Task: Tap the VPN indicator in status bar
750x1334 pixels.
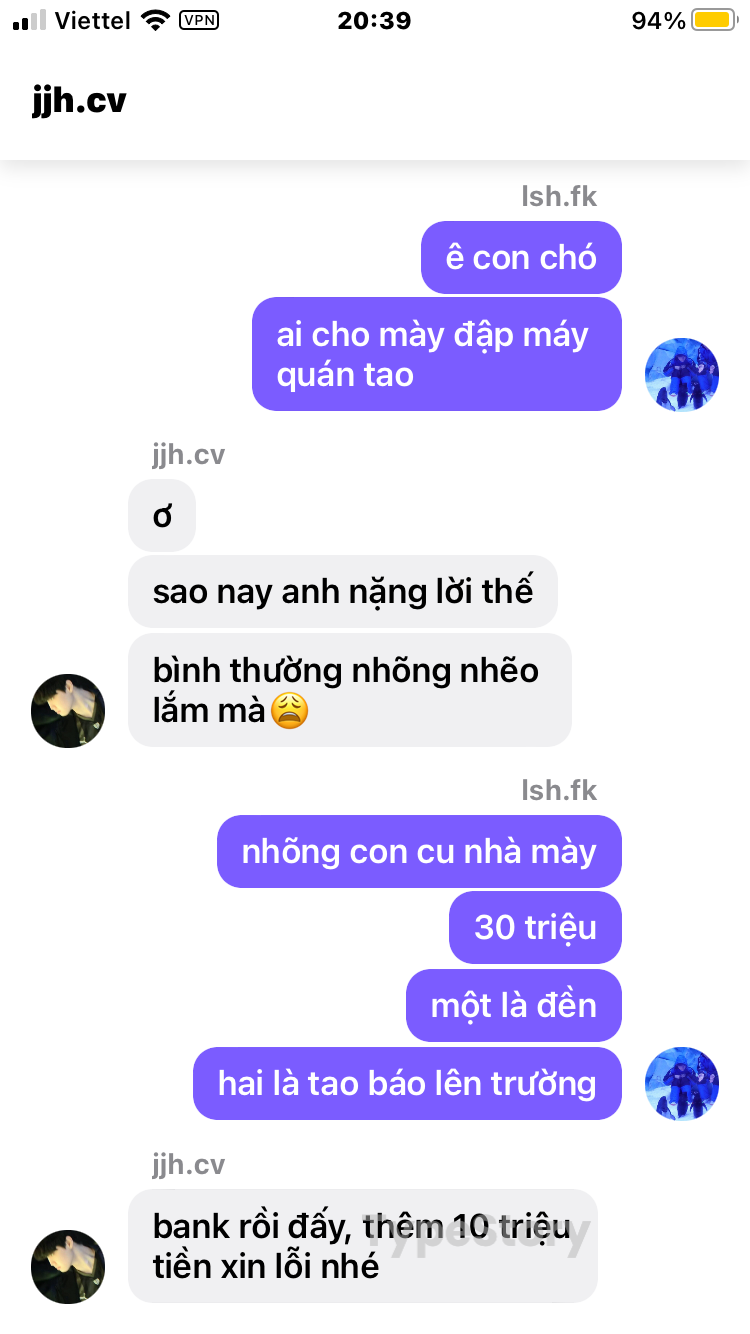Action: coord(198,20)
